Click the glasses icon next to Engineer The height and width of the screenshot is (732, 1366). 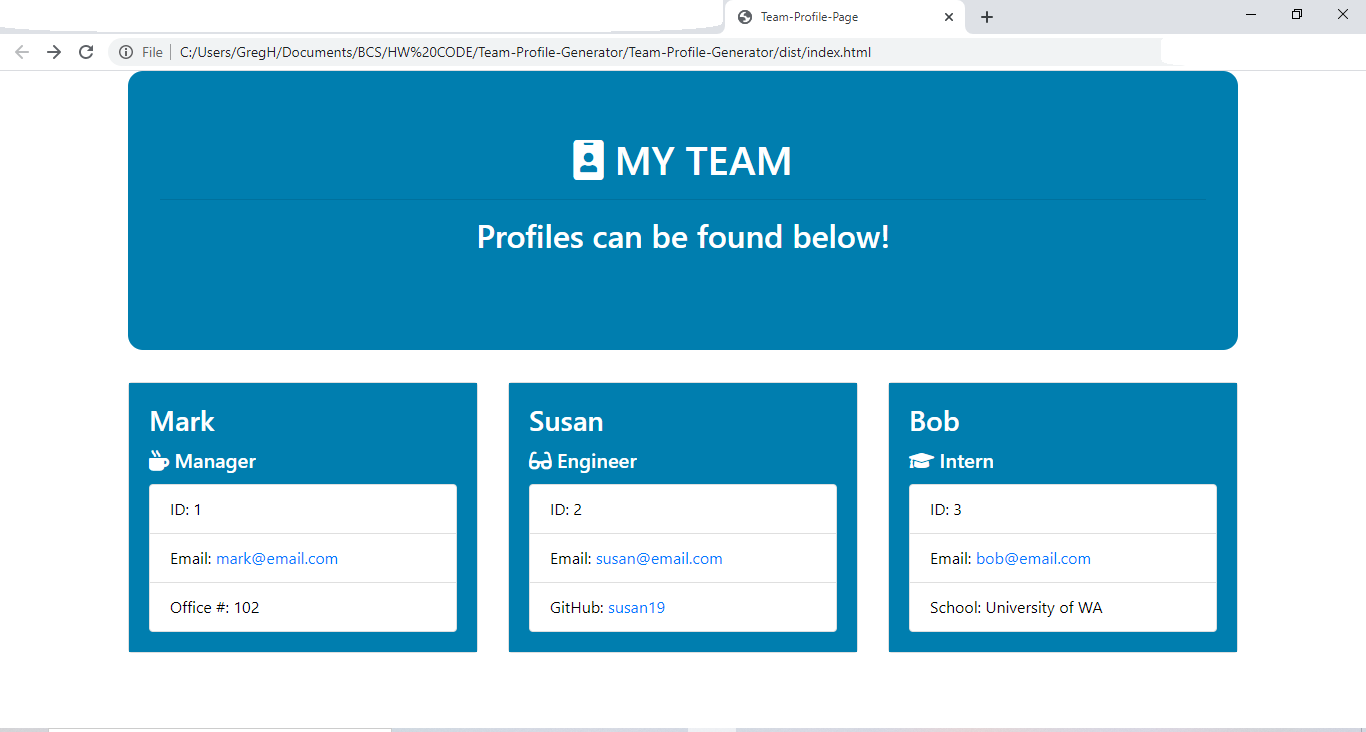pyautogui.click(x=538, y=460)
